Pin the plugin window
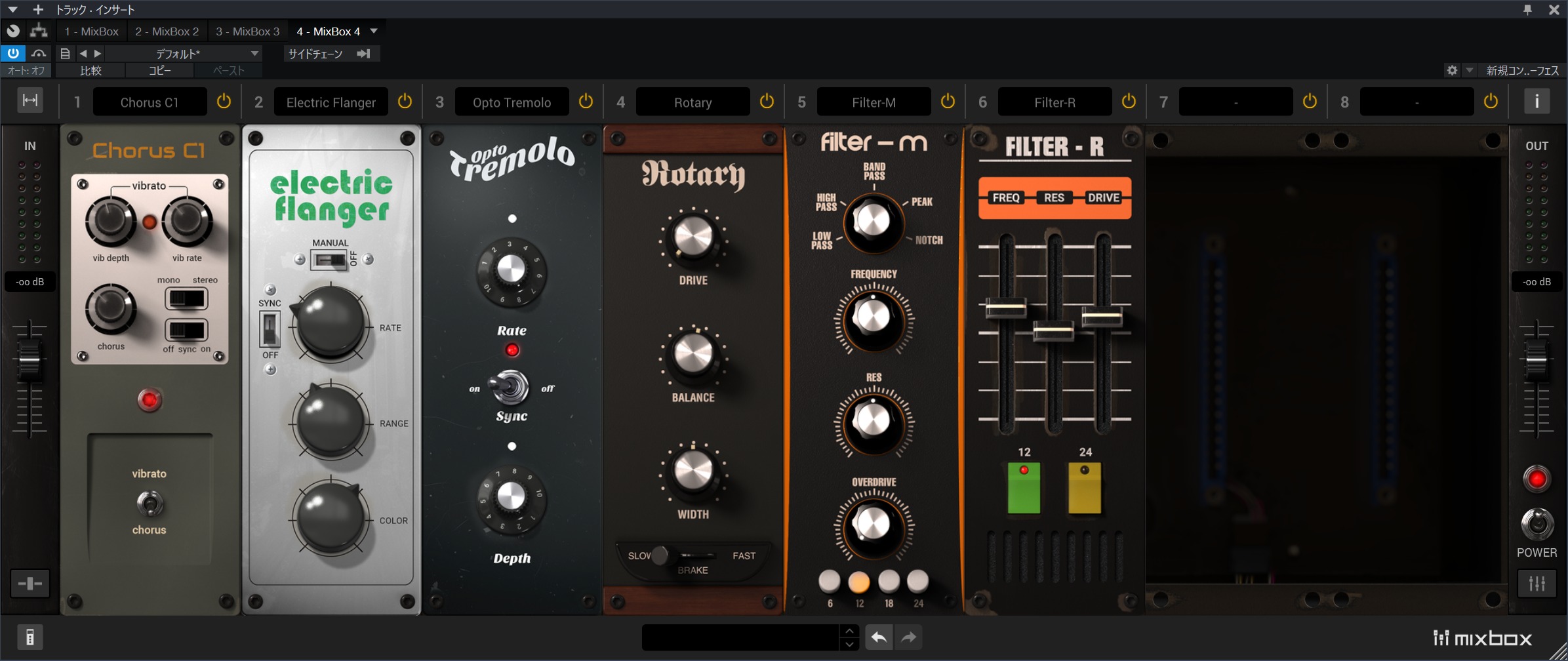Viewport: 1568px width, 661px height. click(1527, 9)
